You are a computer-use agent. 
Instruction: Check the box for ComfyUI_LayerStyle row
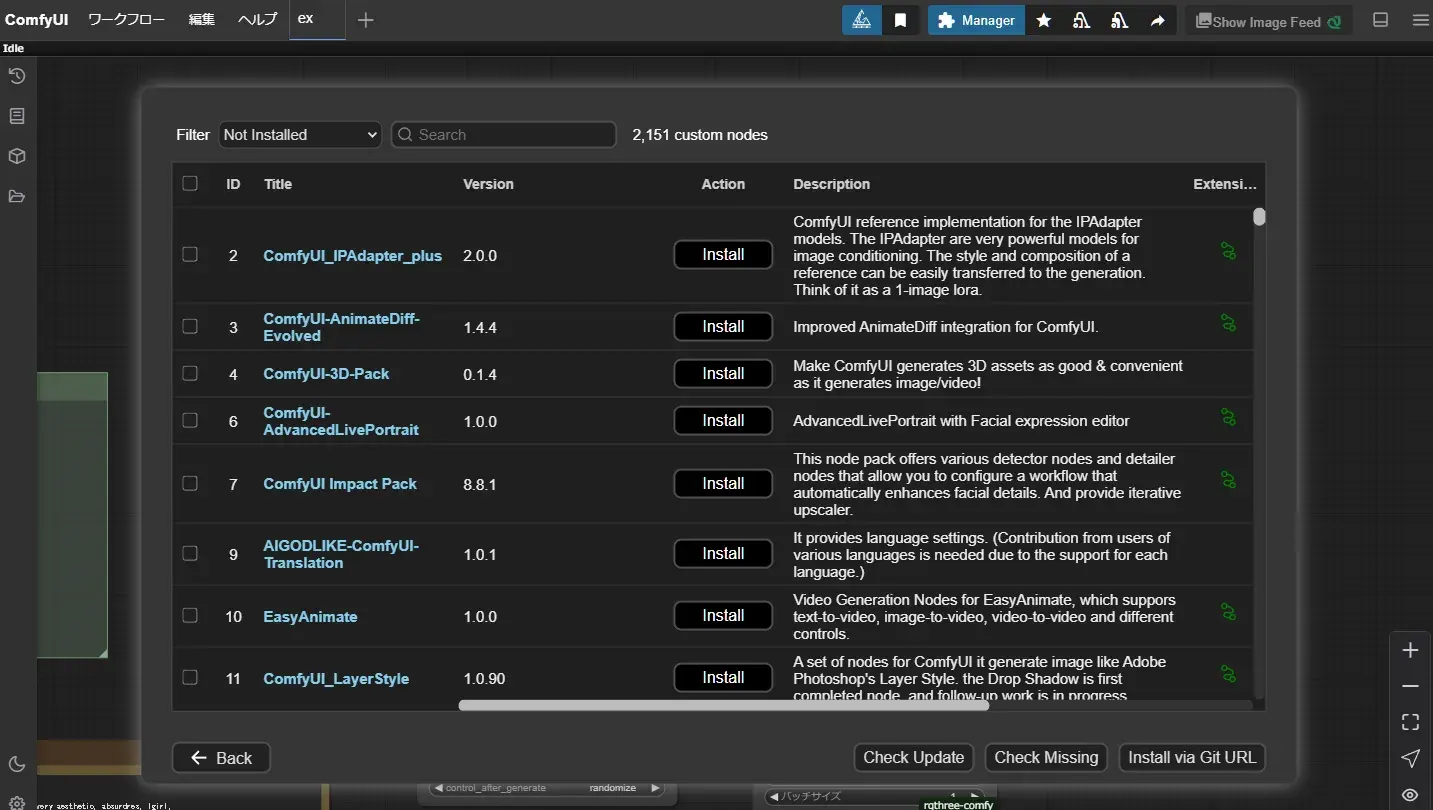point(190,677)
